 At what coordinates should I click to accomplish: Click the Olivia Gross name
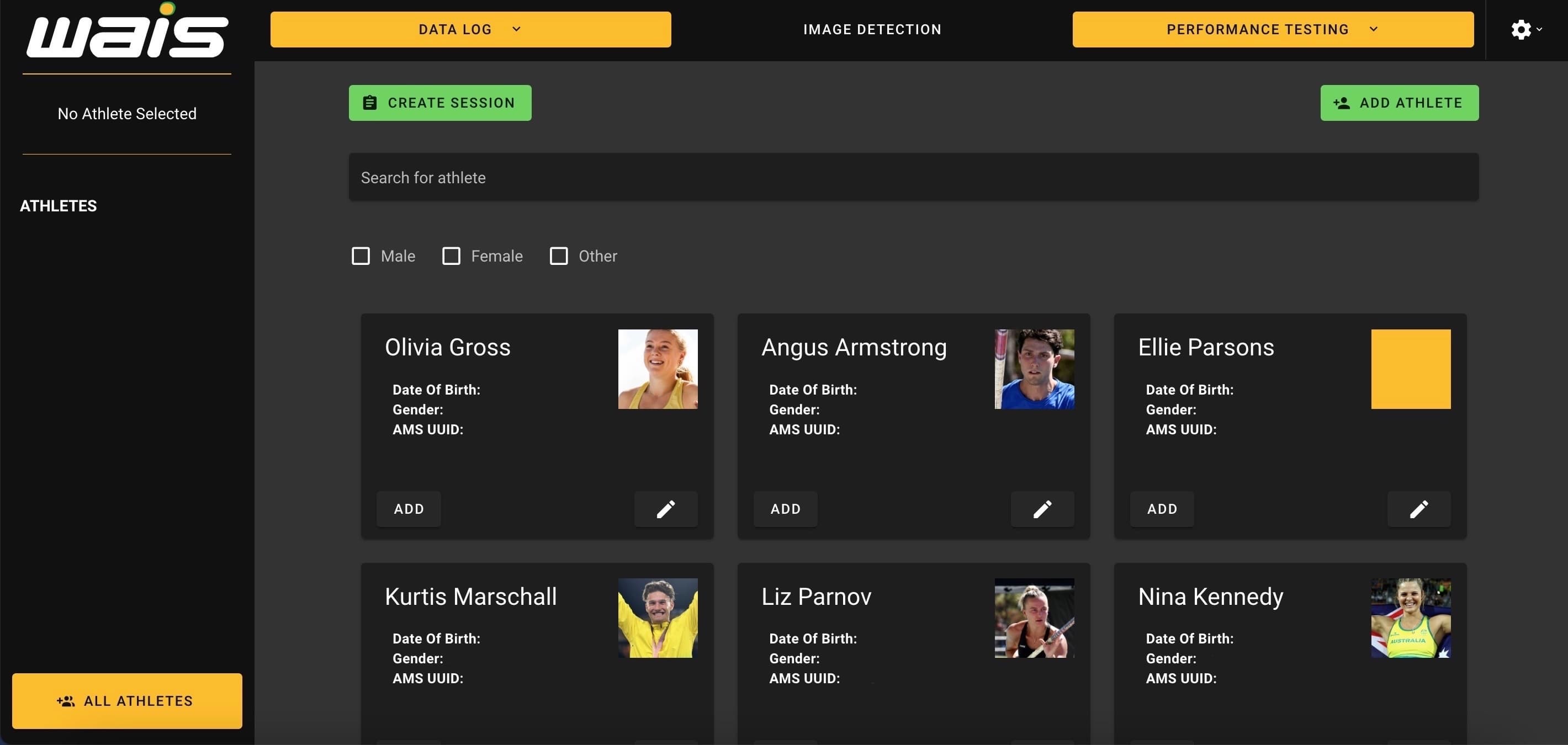coord(447,347)
